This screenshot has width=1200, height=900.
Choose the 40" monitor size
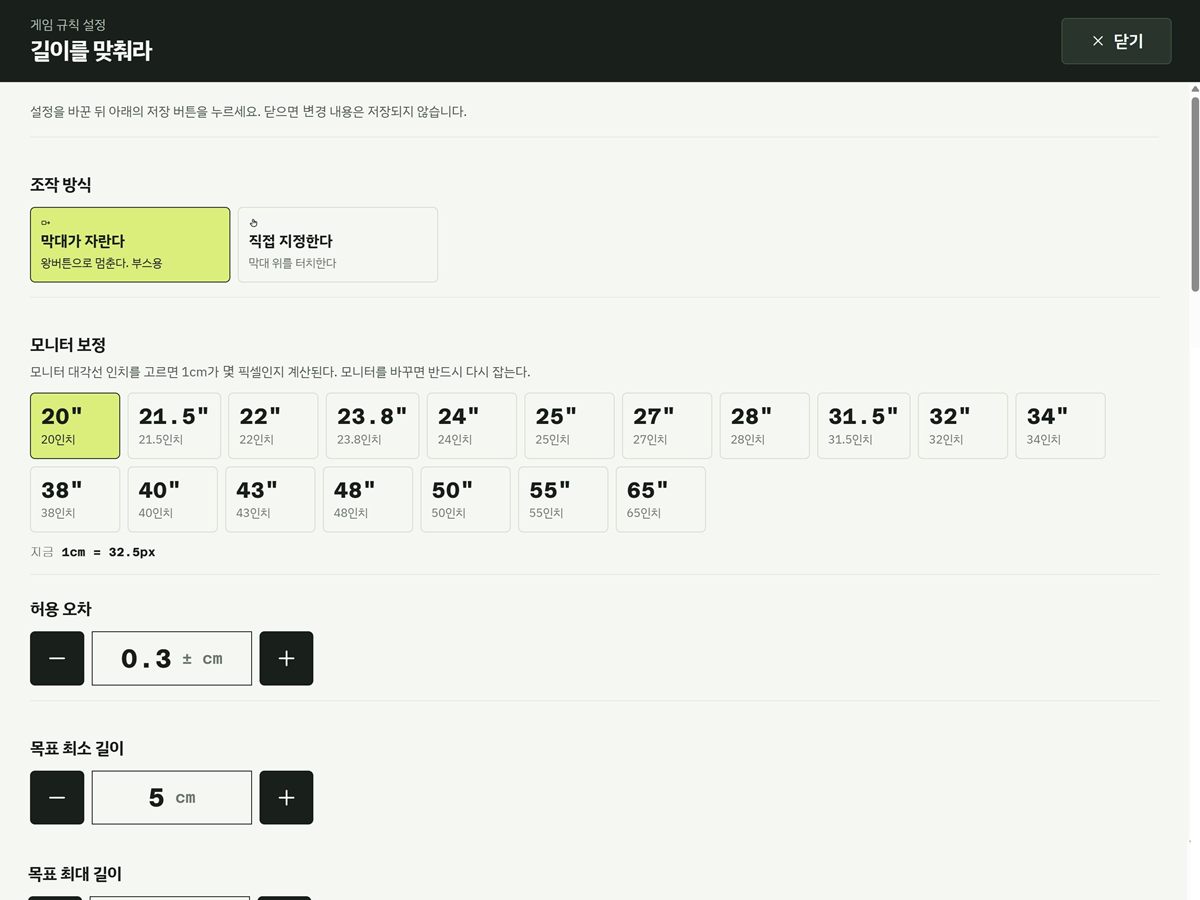(173, 499)
